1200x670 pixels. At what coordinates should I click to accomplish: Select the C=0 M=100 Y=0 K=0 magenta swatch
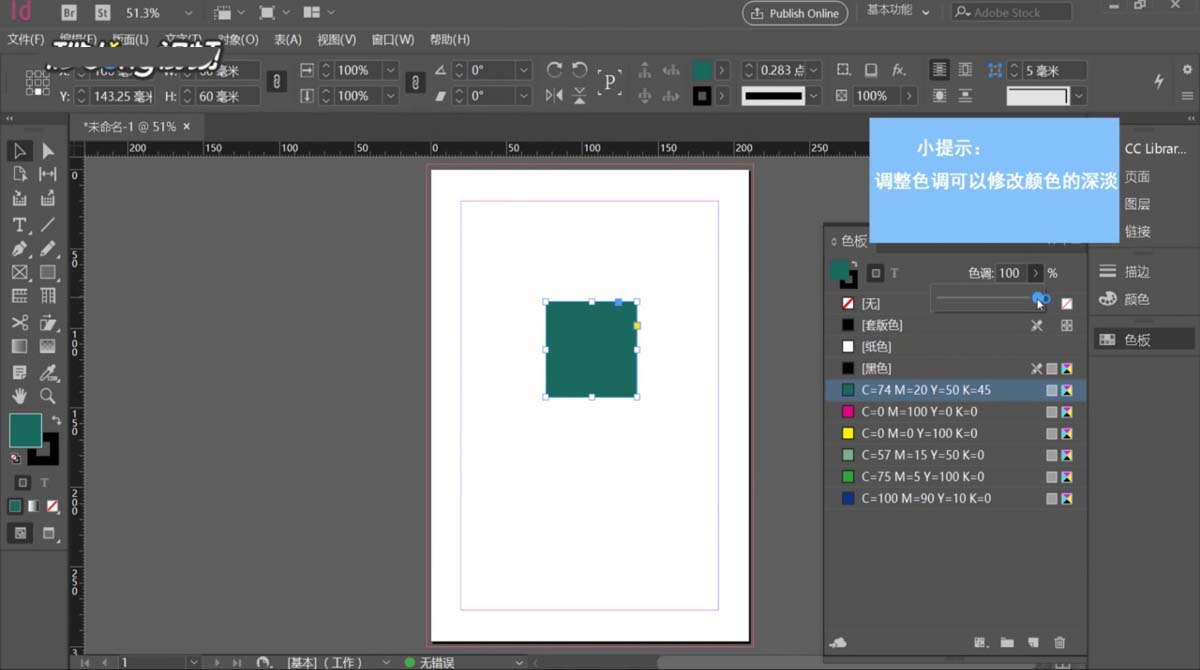[x=920, y=411]
